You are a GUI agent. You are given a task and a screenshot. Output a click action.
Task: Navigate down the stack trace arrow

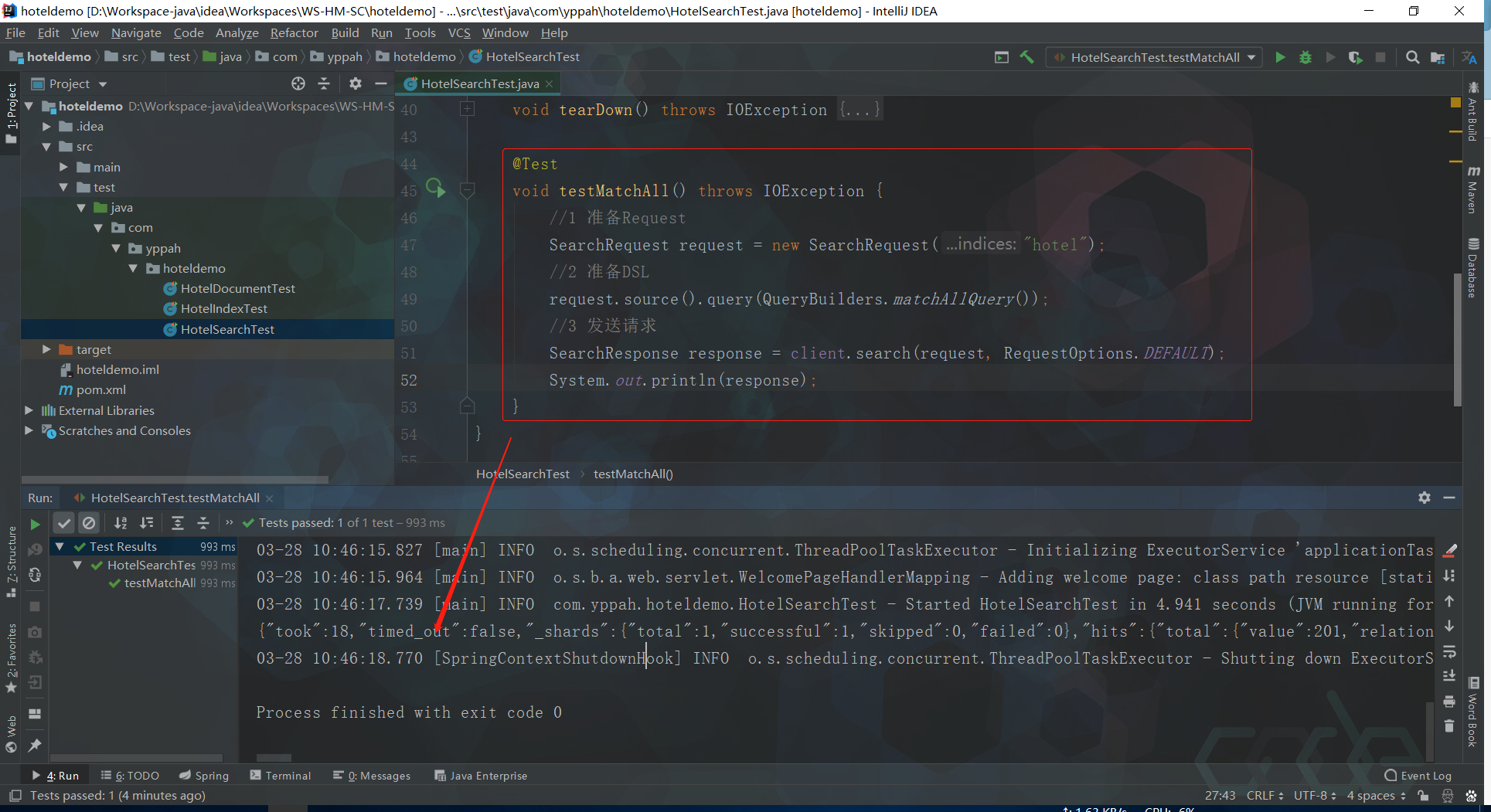[x=1449, y=626]
